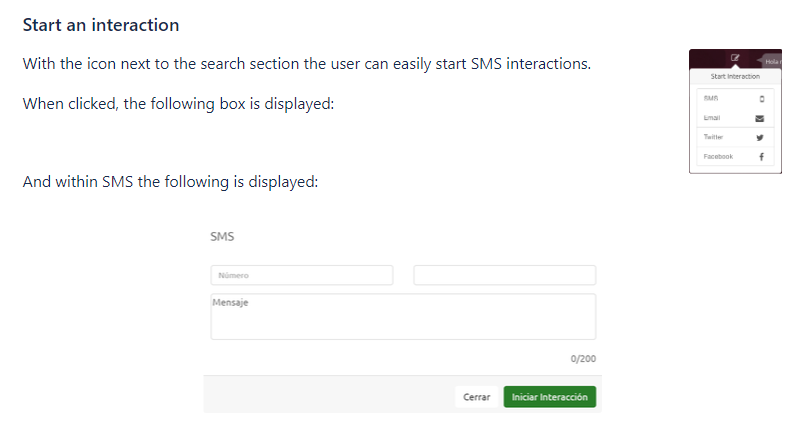This screenshot has width=804, height=432.
Task: Choose the Facebook label in the interaction menu
Action: click(718, 157)
